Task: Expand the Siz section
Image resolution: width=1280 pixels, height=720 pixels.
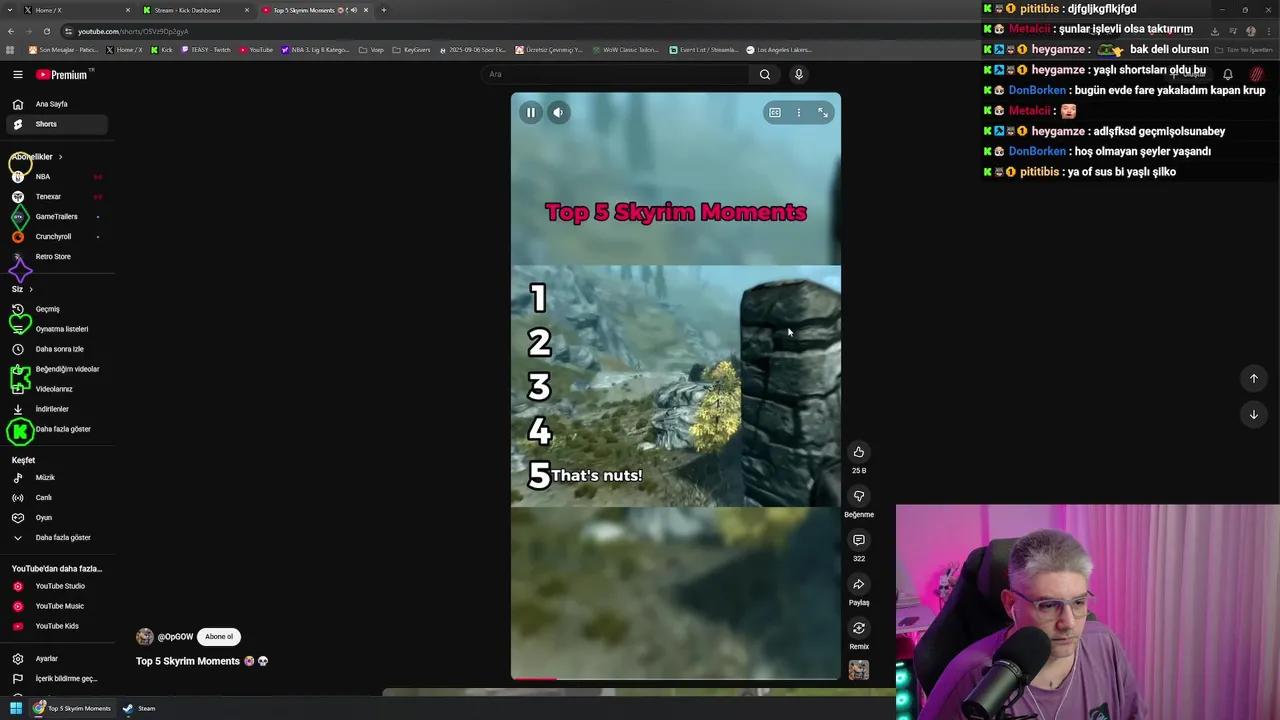Action: click(x=22, y=289)
